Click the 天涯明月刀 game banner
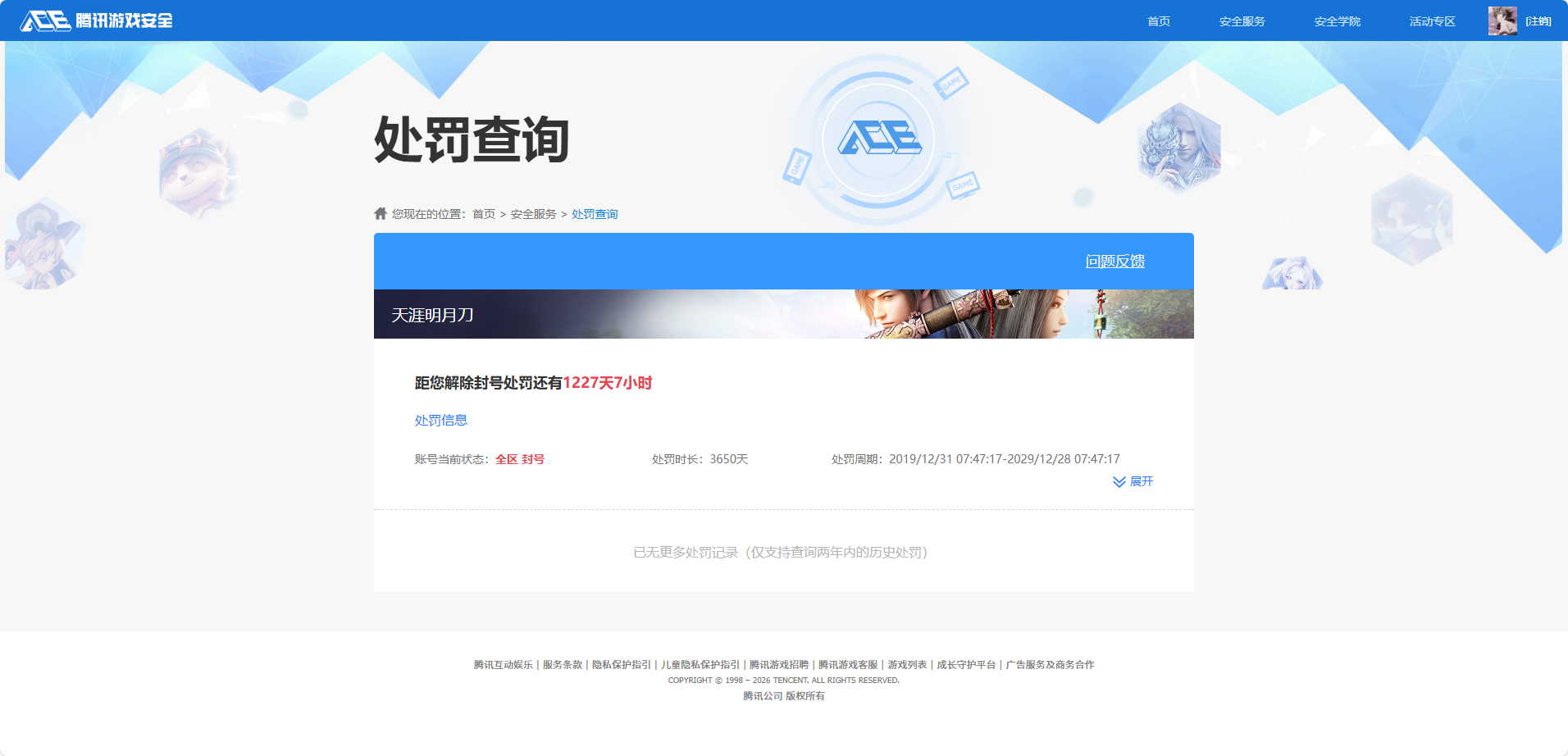Image resolution: width=1568 pixels, height=756 pixels. [x=784, y=314]
